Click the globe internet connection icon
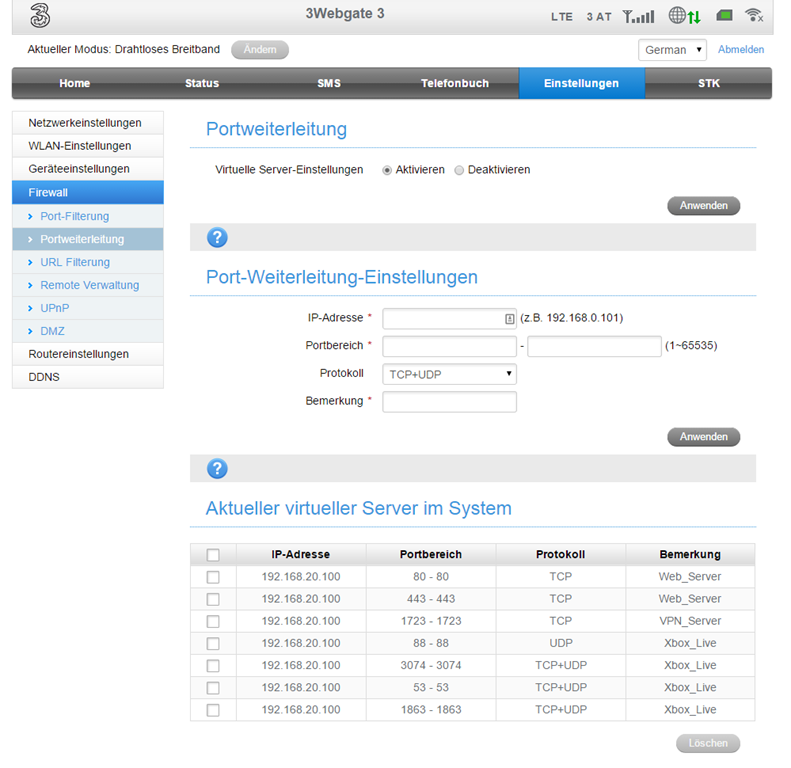Image resolution: width=791 pixels, height=768 pixels. pos(677,16)
